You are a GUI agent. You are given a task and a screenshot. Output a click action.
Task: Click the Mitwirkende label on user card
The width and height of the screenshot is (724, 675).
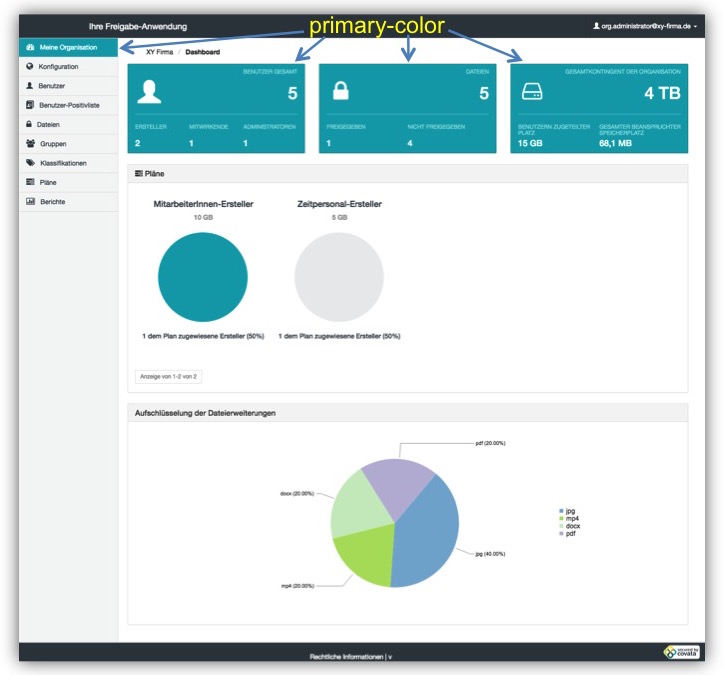pyautogui.click(x=209, y=127)
